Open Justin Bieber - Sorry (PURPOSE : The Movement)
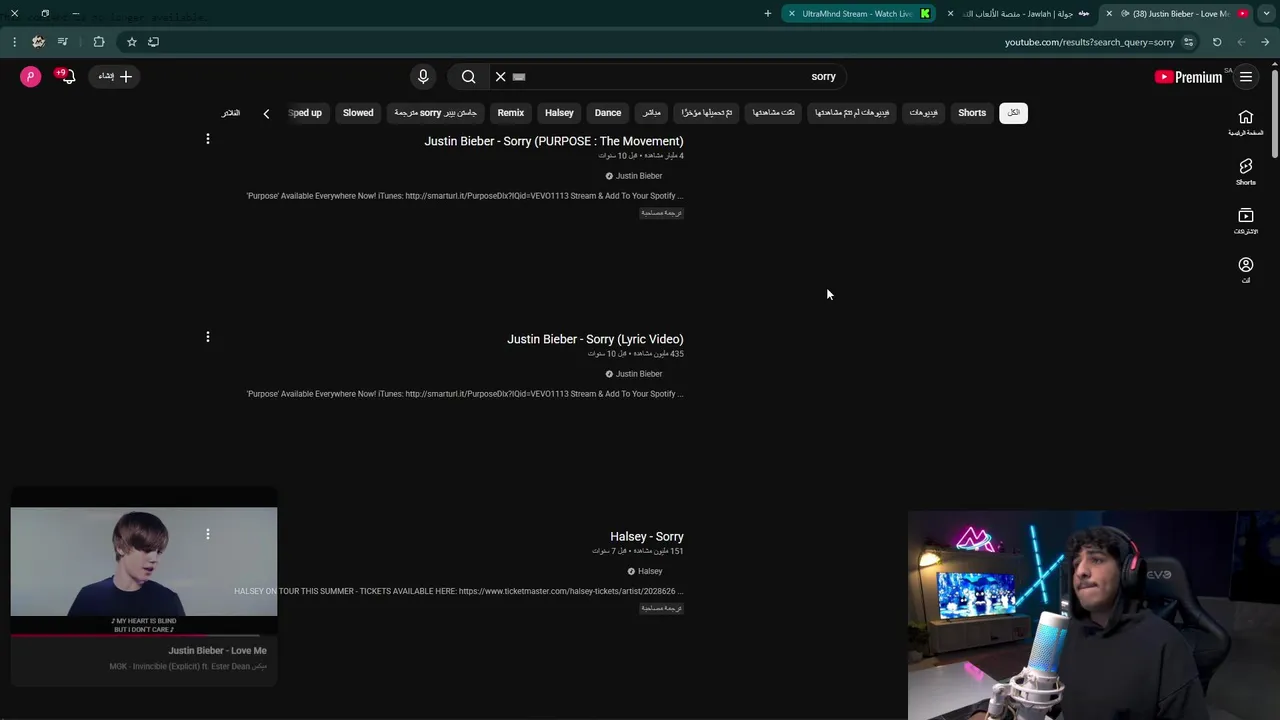The image size is (1280, 720). (554, 141)
